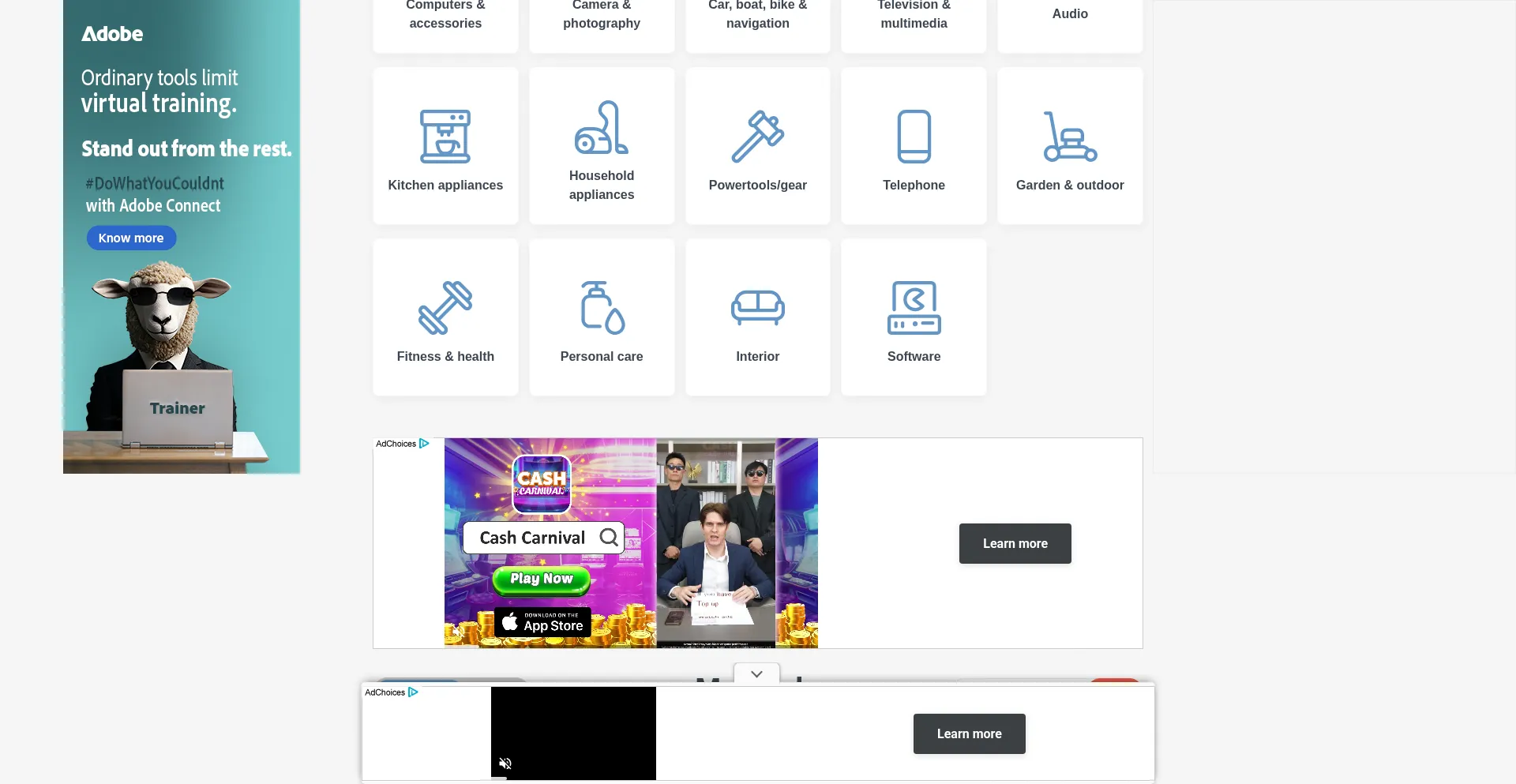The height and width of the screenshot is (784, 1516).
Task: Click Learn more in bottom sticky ad
Action: coord(969,733)
